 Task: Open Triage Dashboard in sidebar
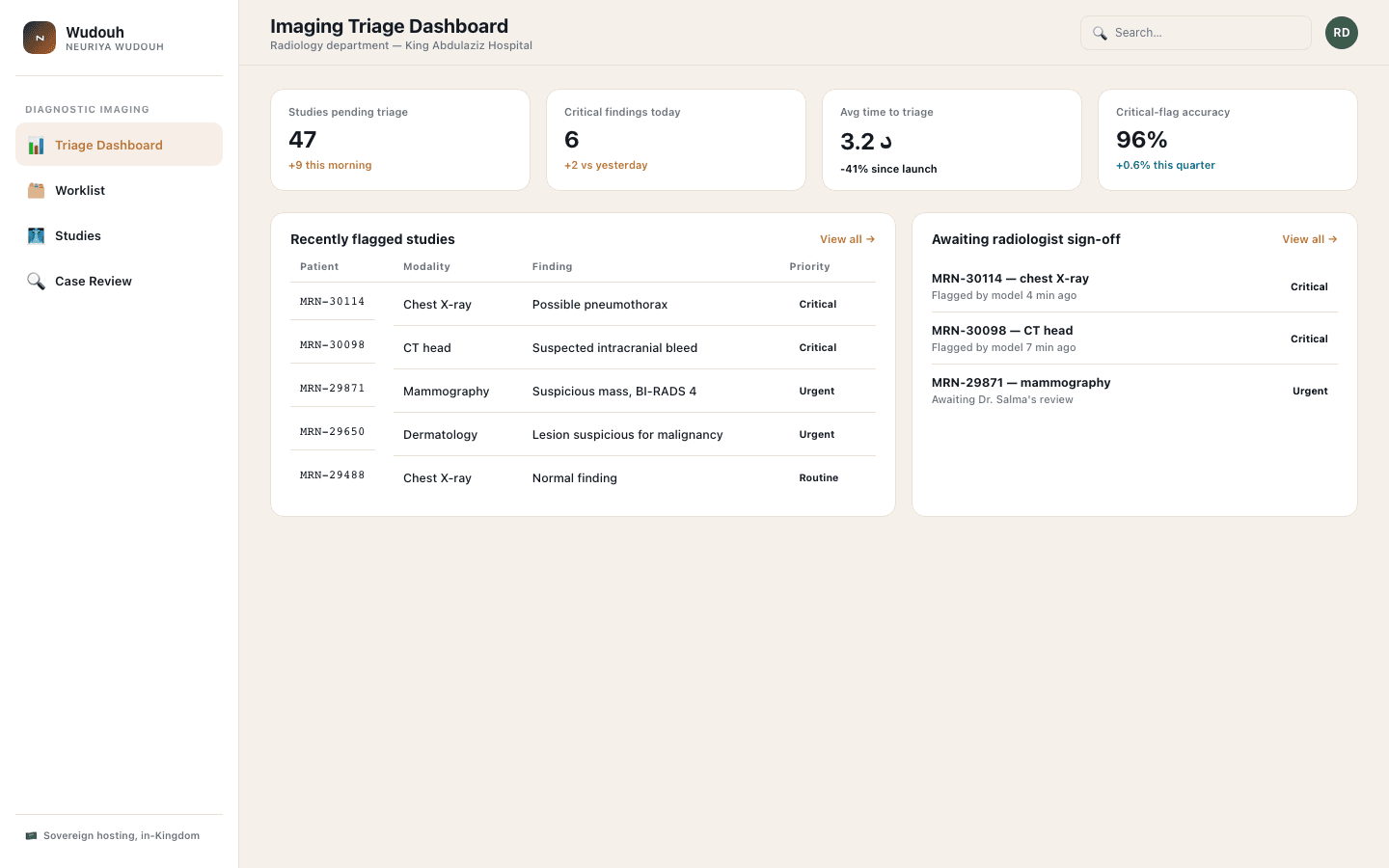(119, 145)
